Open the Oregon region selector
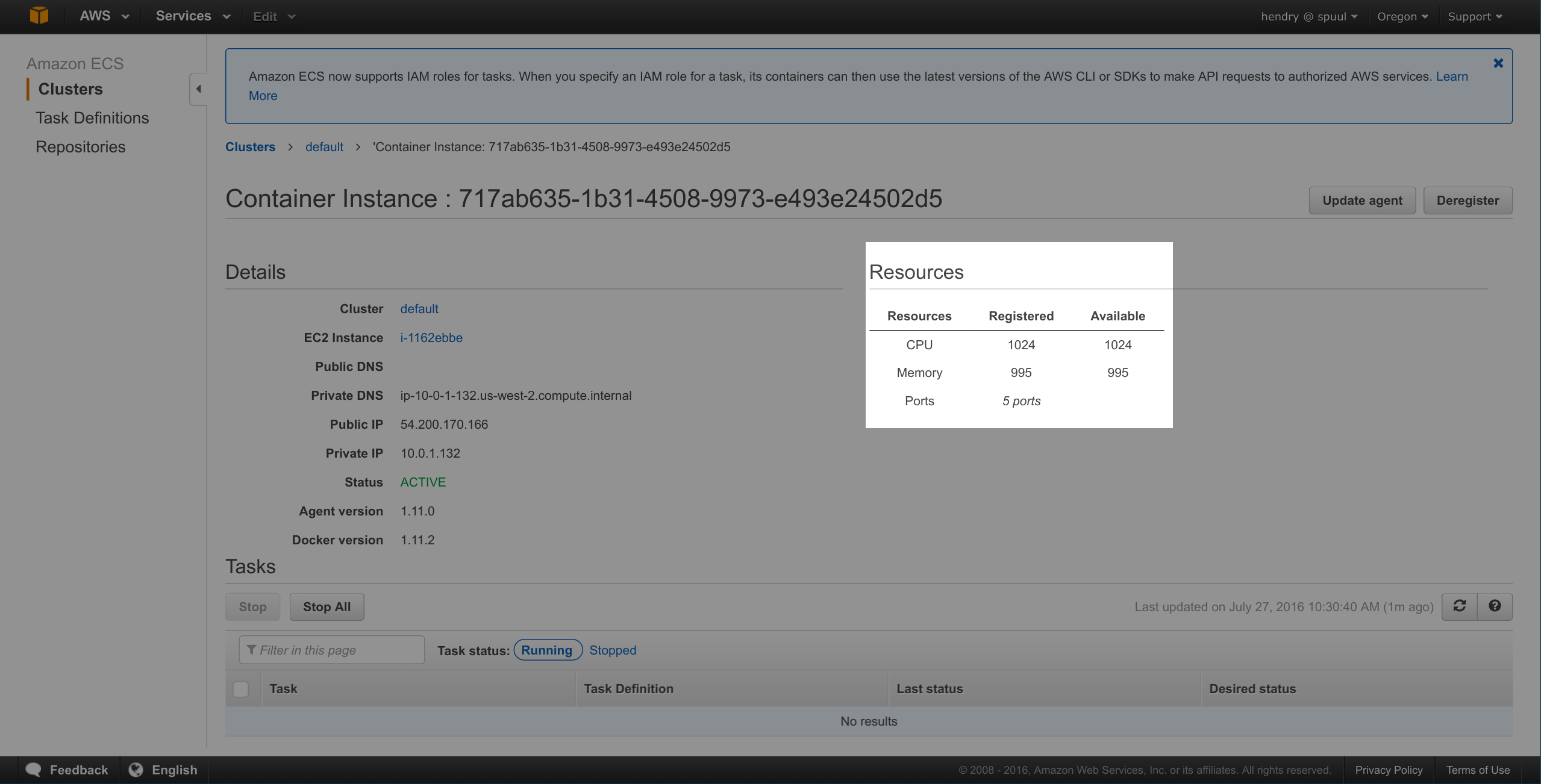The image size is (1541, 784). click(x=1402, y=17)
